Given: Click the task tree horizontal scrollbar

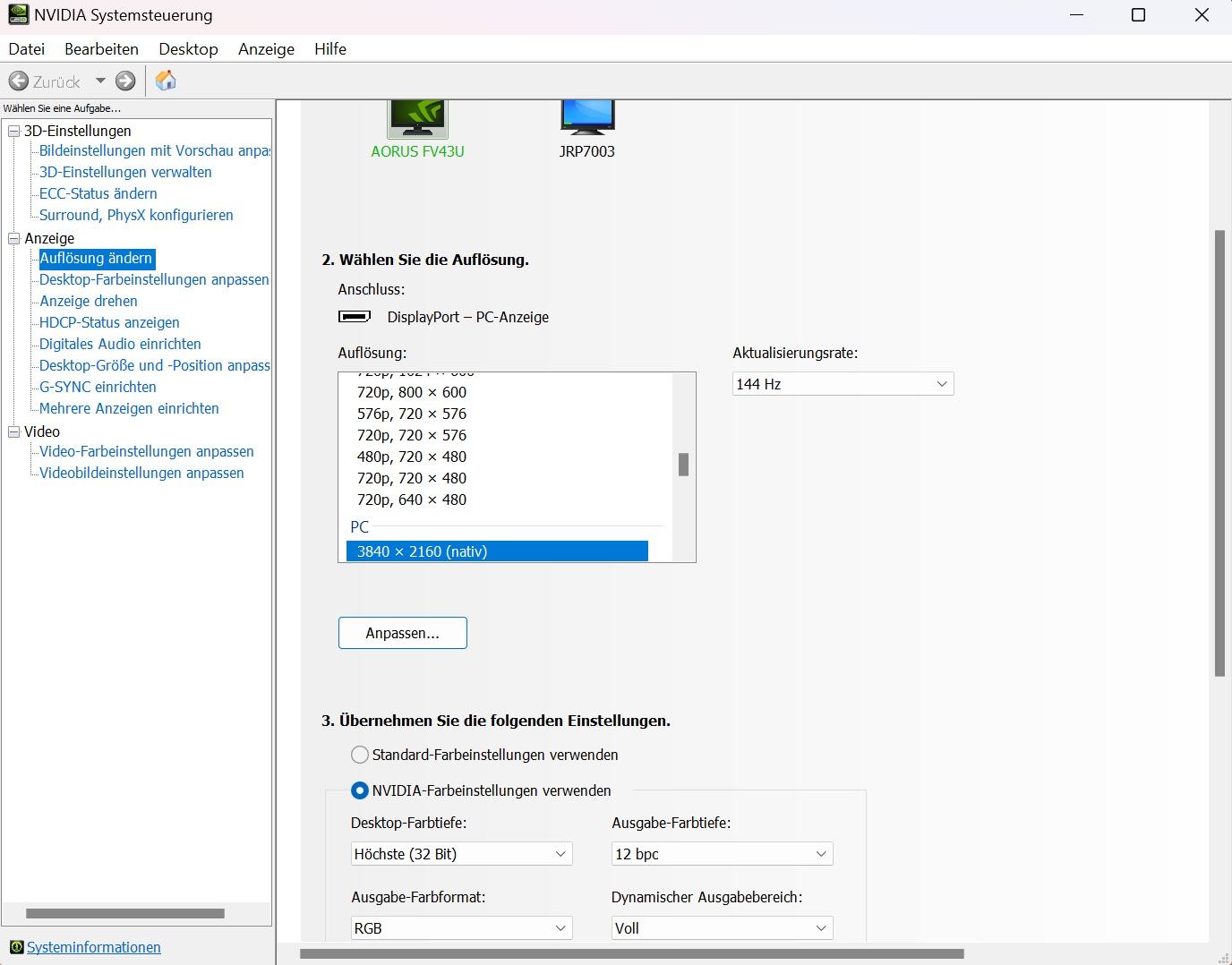Looking at the screenshot, I should [x=125, y=914].
